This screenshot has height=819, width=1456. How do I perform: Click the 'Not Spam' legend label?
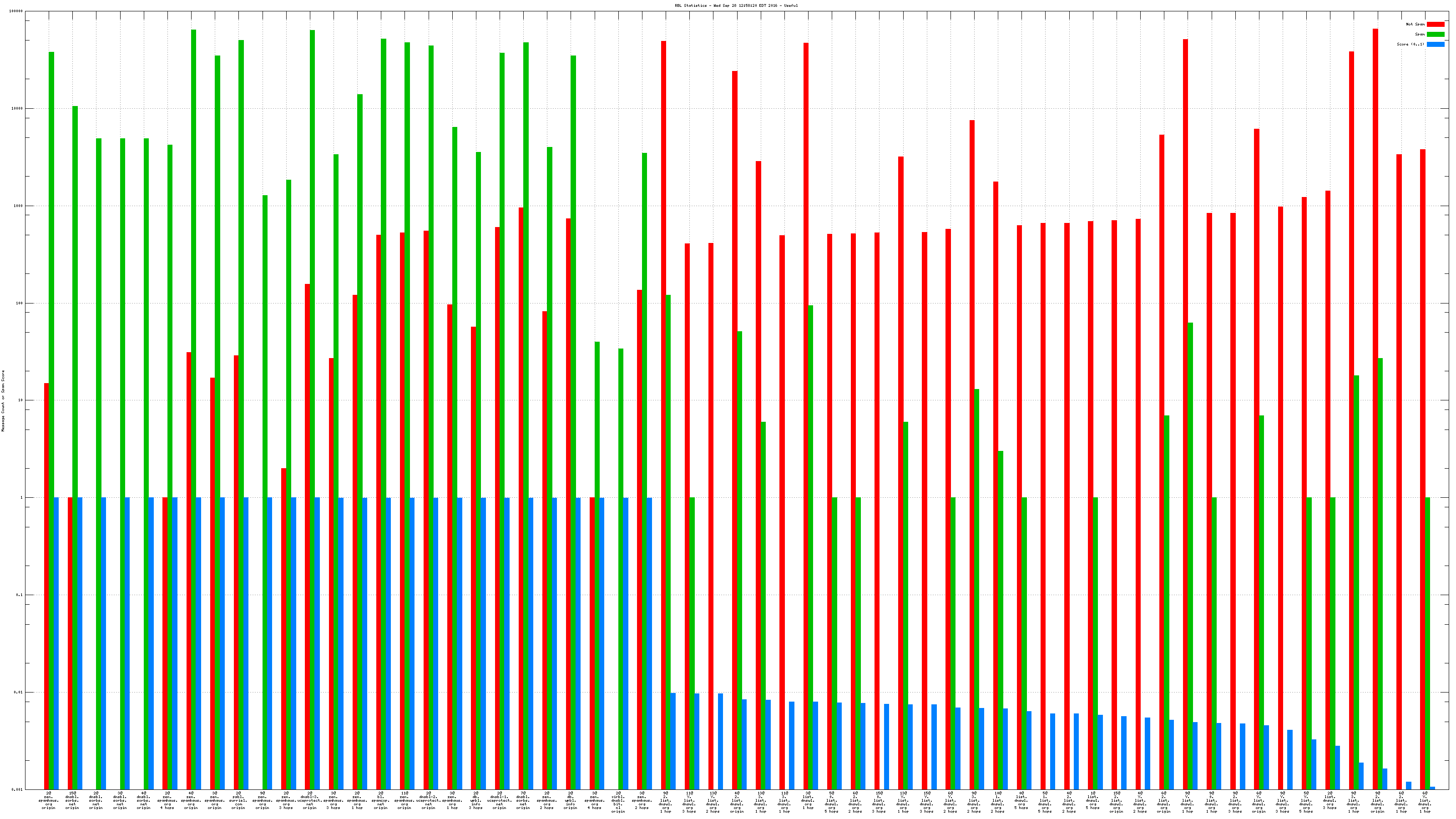tap(1416, 24)
